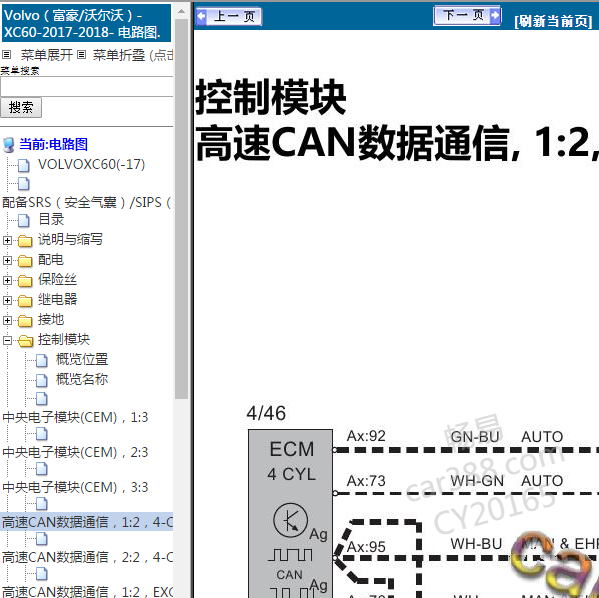Select 保险丝 tree label

coord(57,279)
